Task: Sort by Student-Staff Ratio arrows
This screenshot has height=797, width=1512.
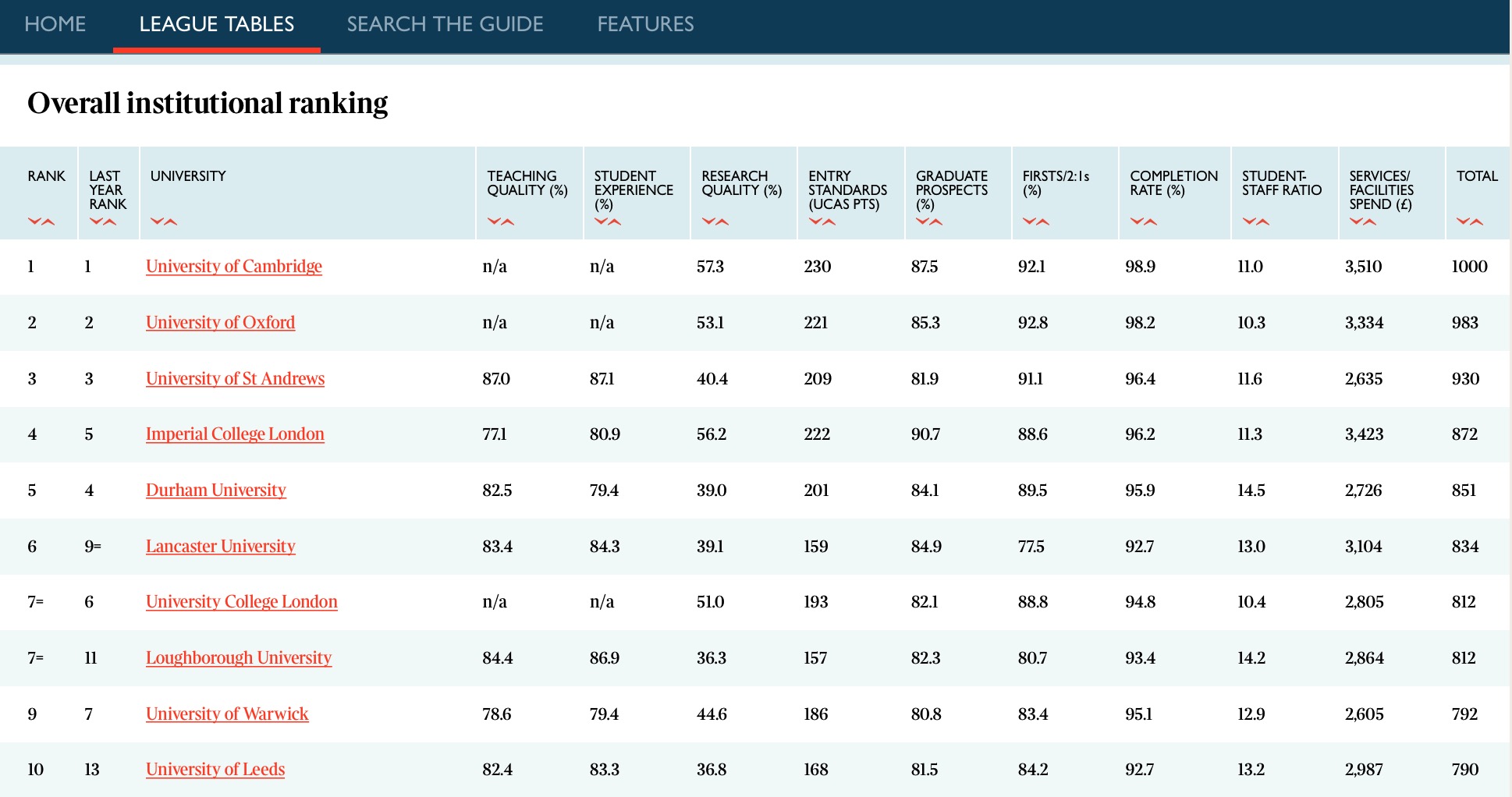Action: point(1256,221)
